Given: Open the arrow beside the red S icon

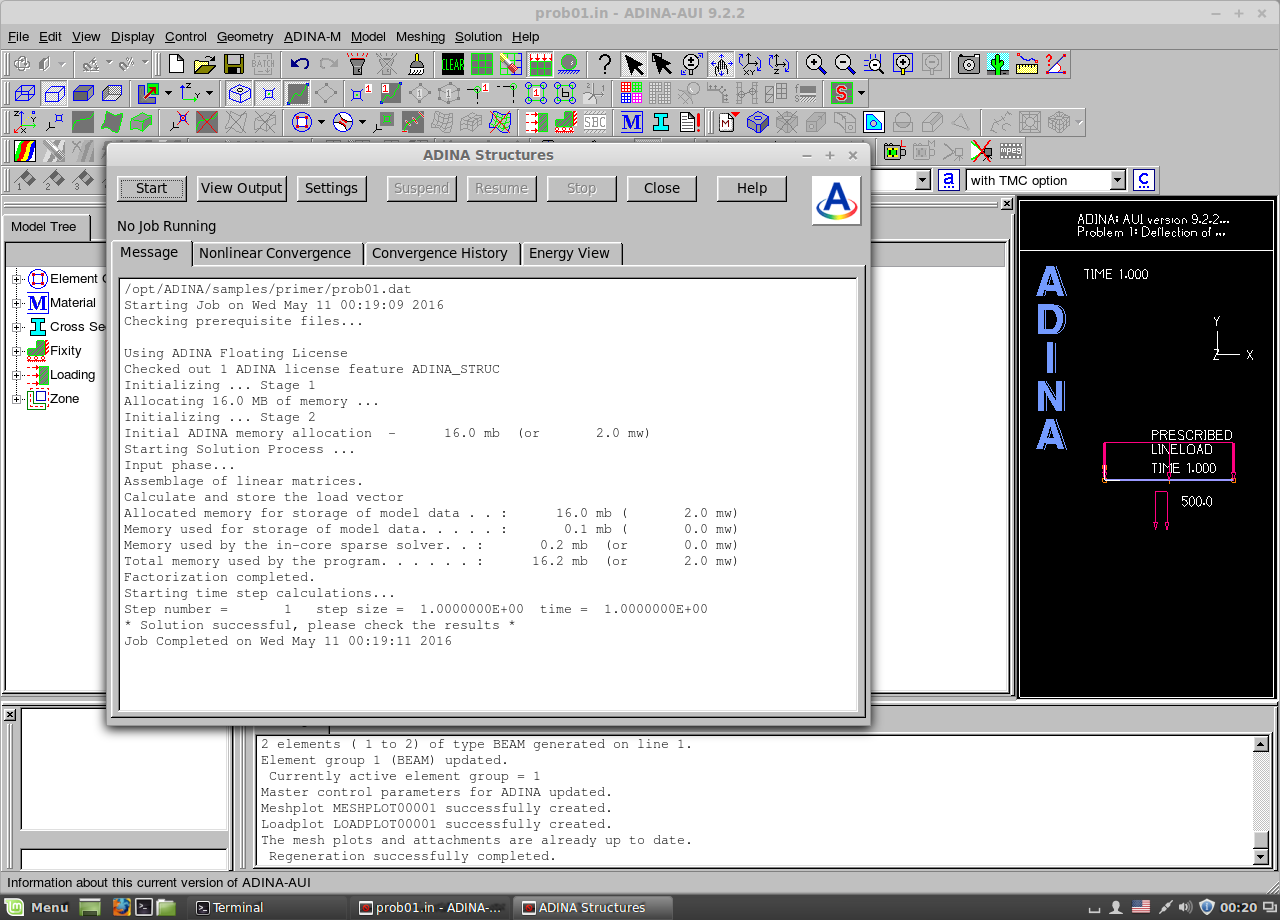Looking at the screenshot, I should [861, 93].
